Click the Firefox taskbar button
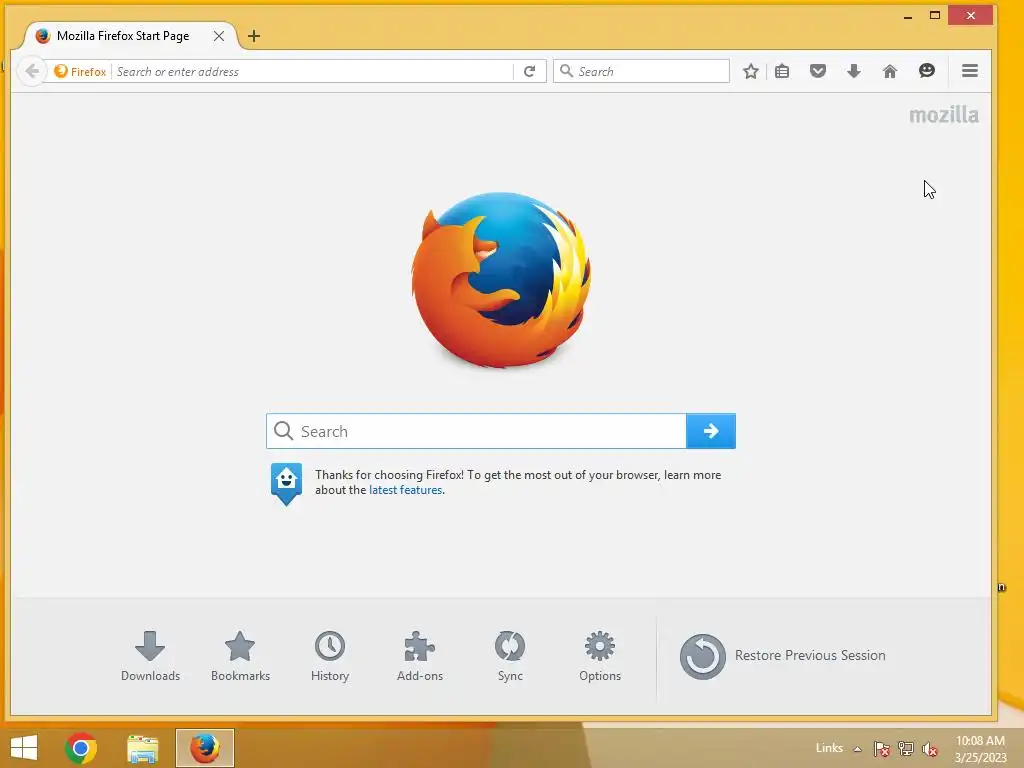 [204, 748]
